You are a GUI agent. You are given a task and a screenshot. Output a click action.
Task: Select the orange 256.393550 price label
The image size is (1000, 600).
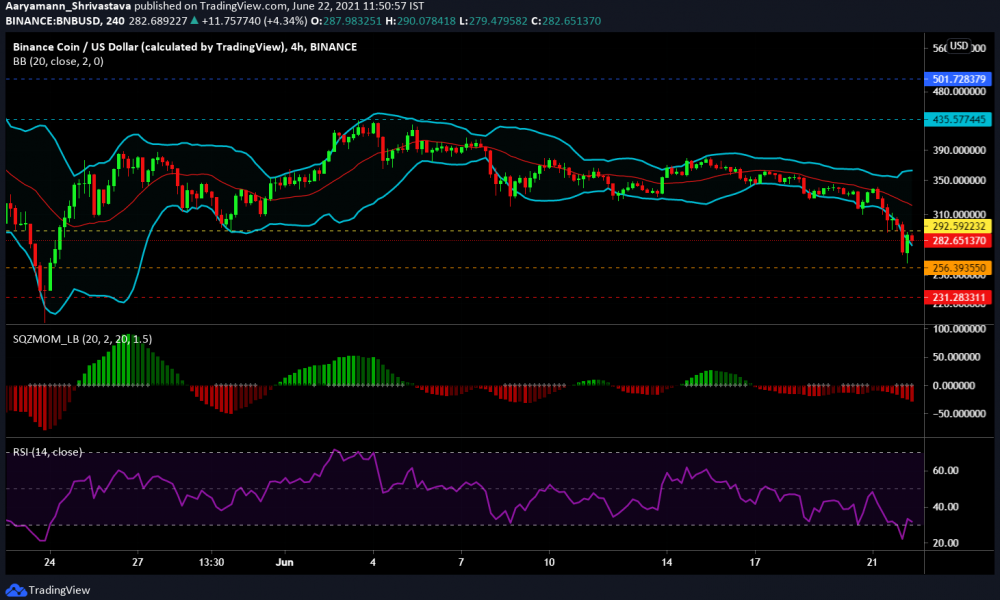coord(958,268)
